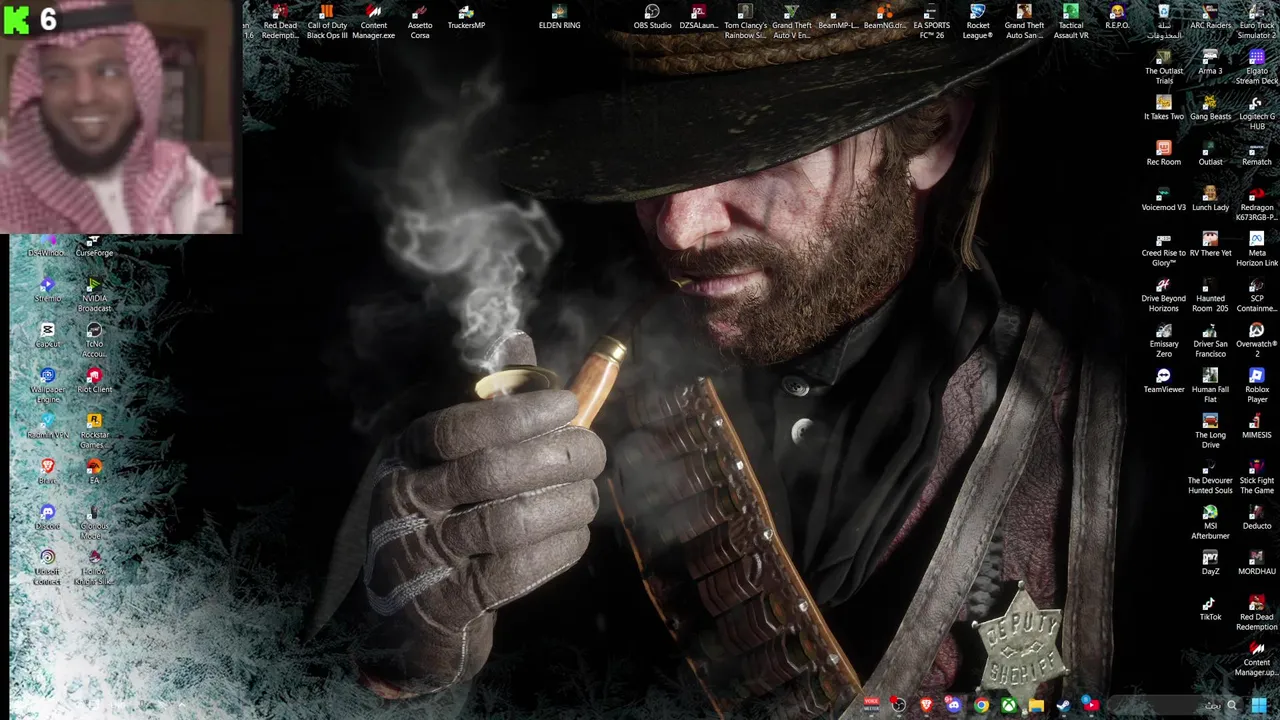Screen dimensions: 1280x720
Task: Open the Elgato Stream Deck shortcut
Action: pos(1257,67)
